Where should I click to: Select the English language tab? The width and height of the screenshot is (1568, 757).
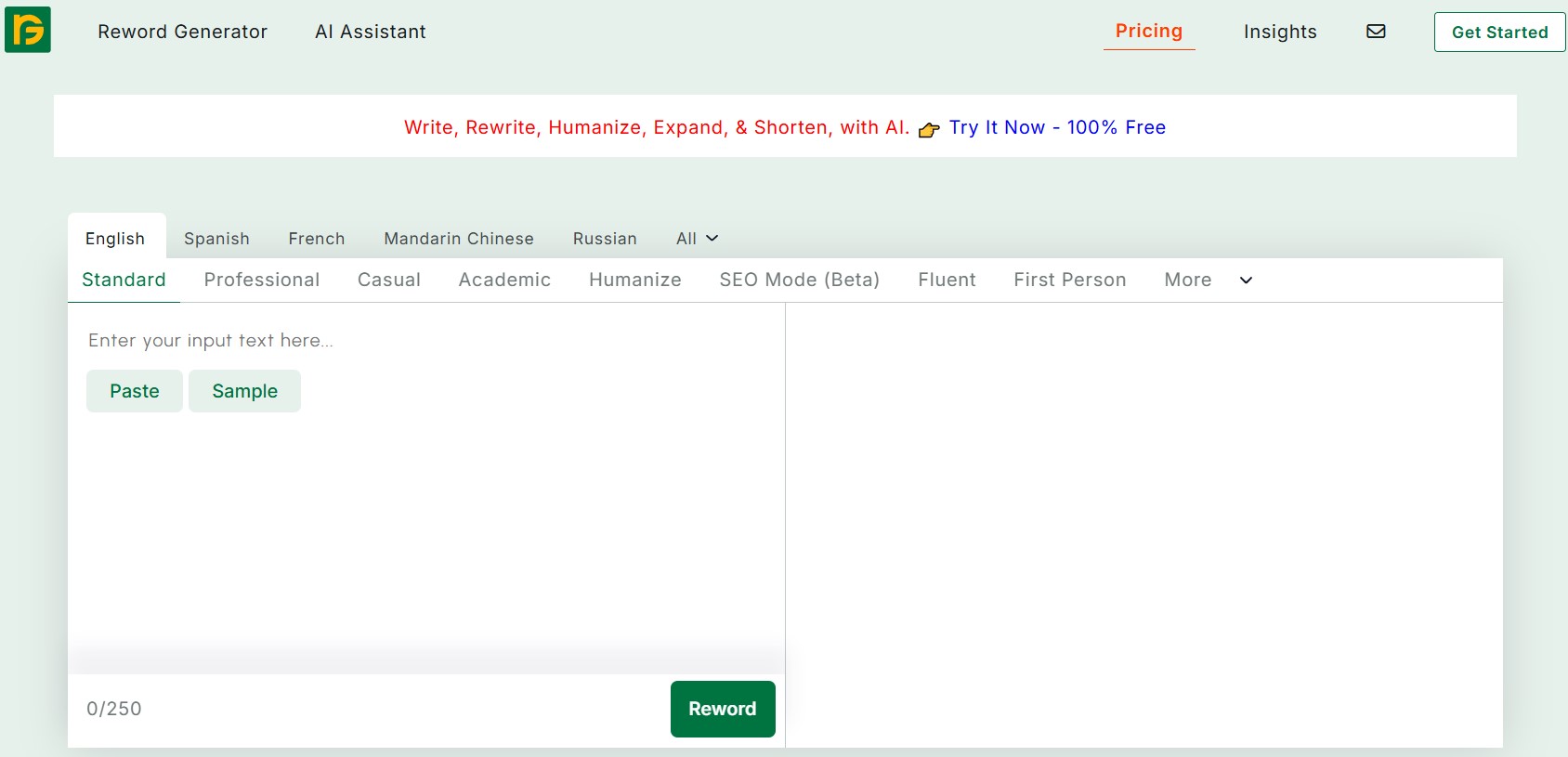116,238
